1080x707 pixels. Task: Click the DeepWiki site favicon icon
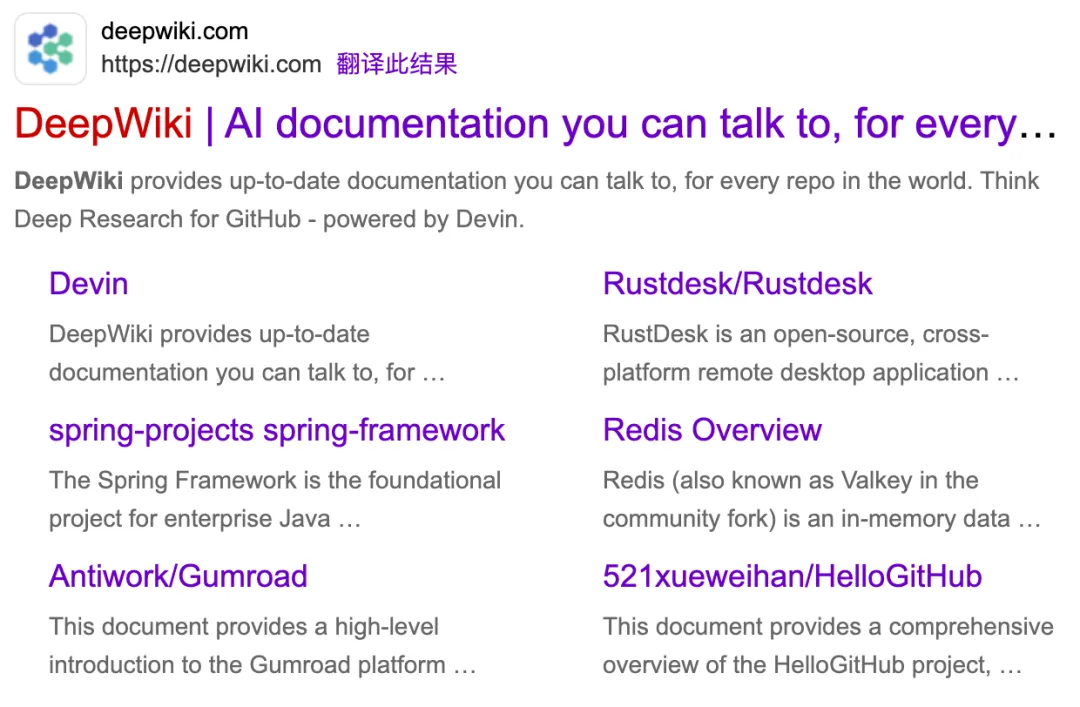pos(50,49)
